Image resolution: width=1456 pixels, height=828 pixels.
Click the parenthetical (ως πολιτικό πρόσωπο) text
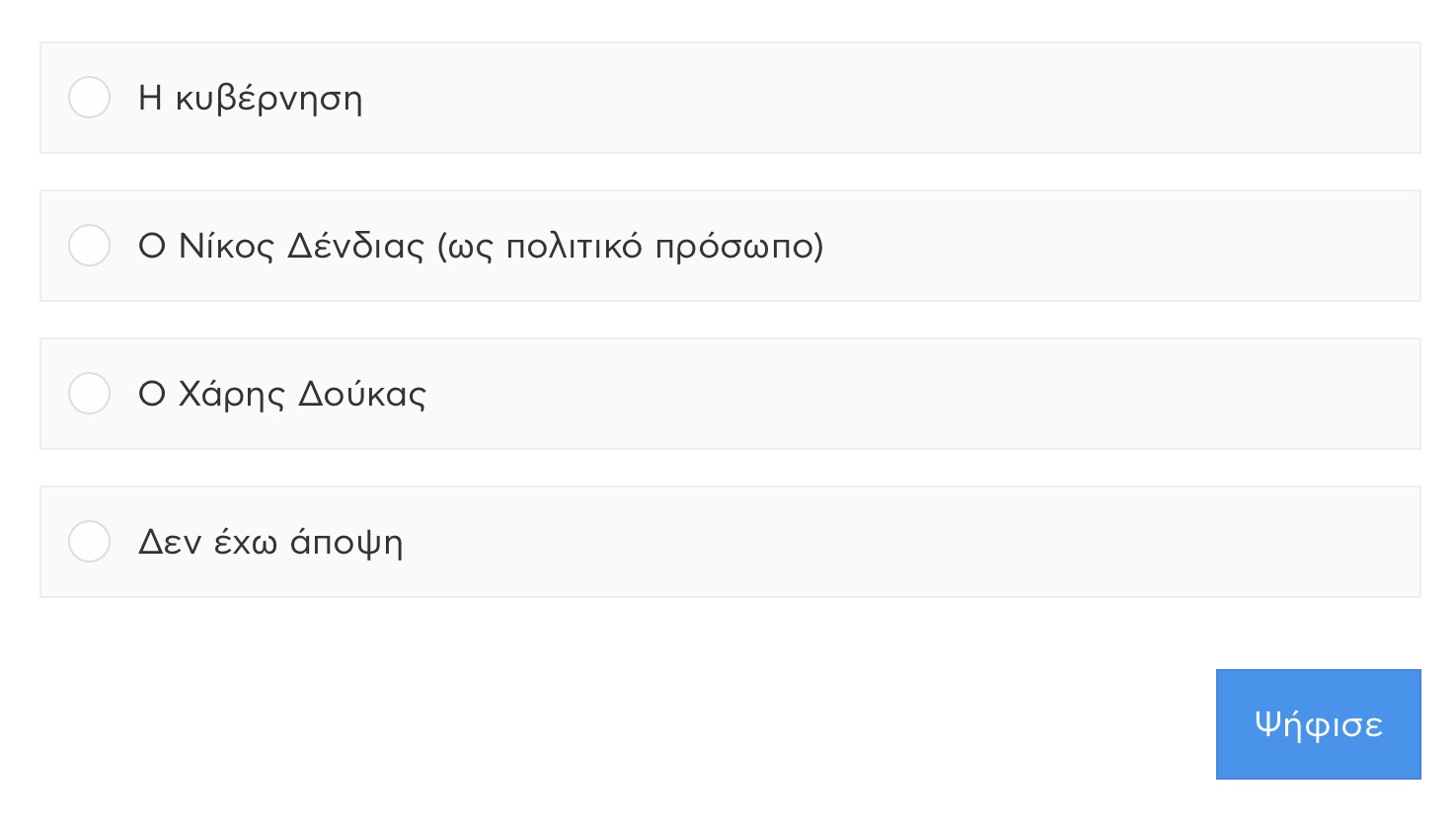point(630,247)
